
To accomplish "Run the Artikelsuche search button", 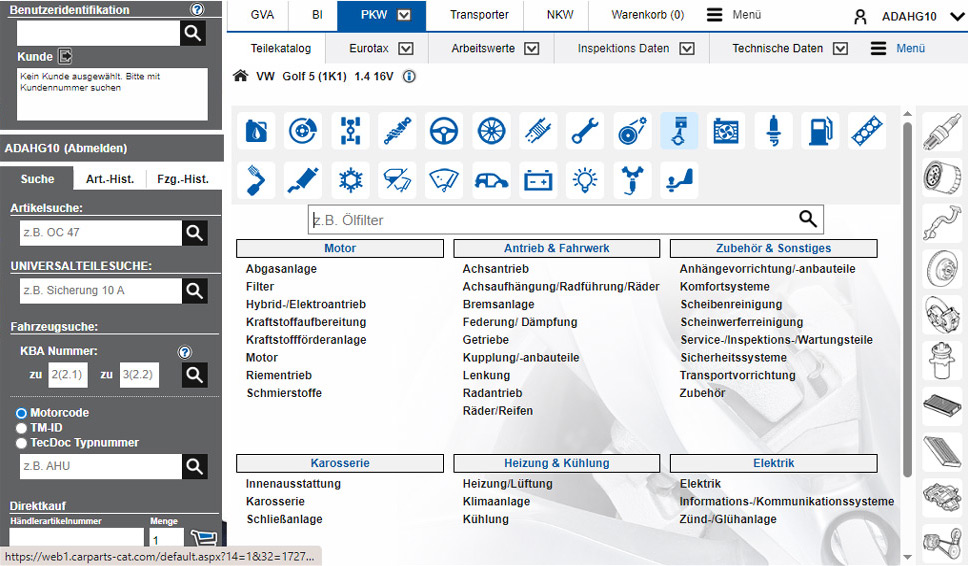I will [x=194, y=233].
